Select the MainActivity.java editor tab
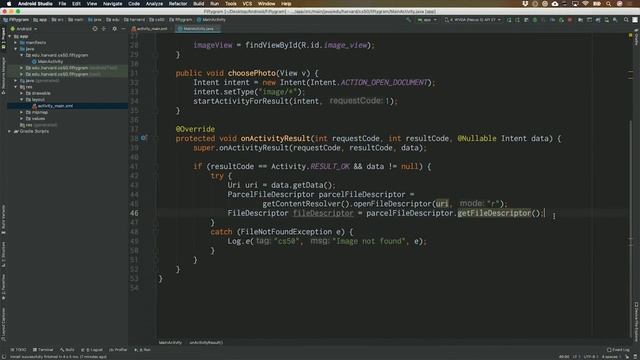Viewport: 640px width, 360px height. point(197,29)
